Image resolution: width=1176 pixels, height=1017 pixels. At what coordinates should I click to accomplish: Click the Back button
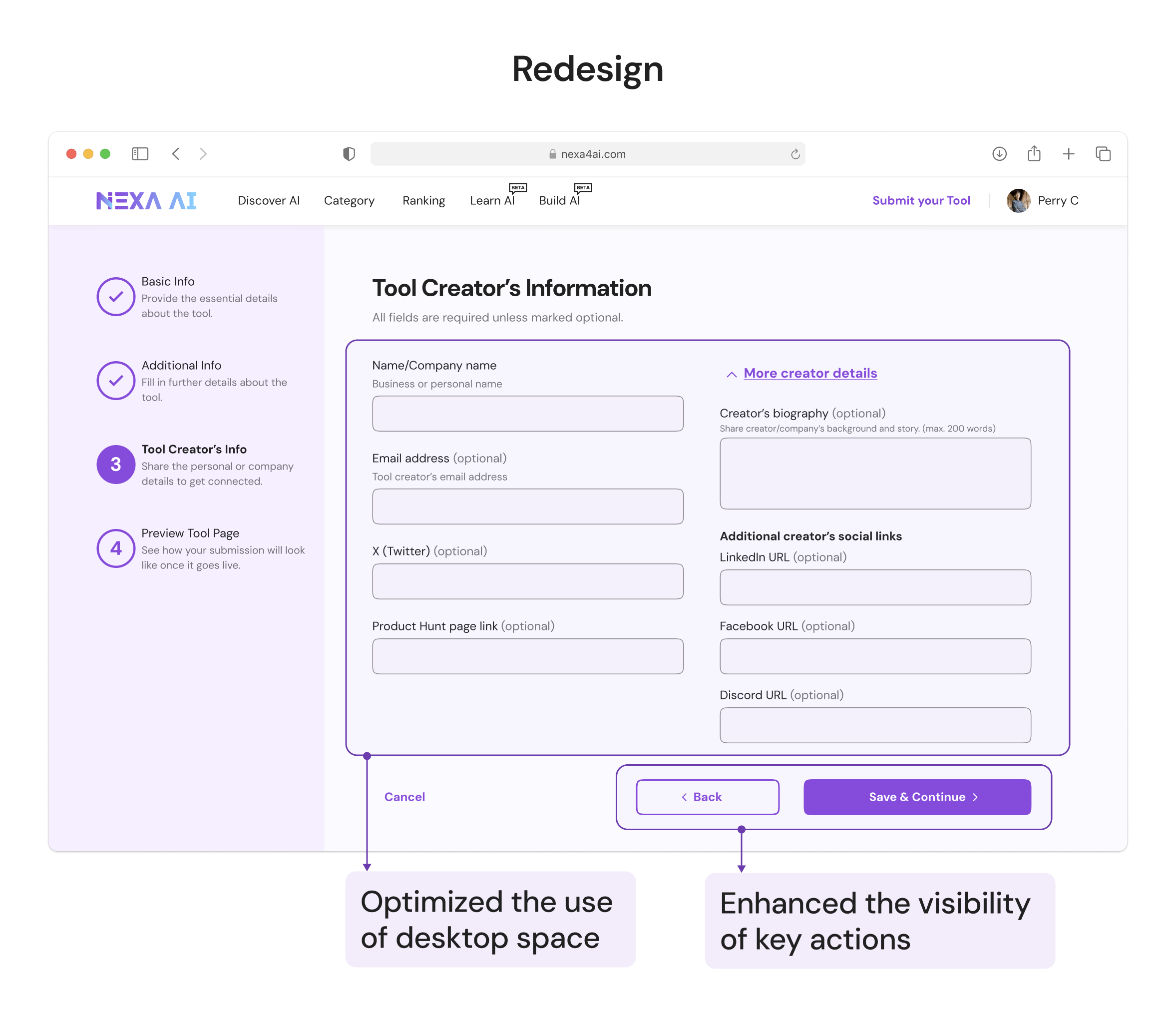[707, 797]
